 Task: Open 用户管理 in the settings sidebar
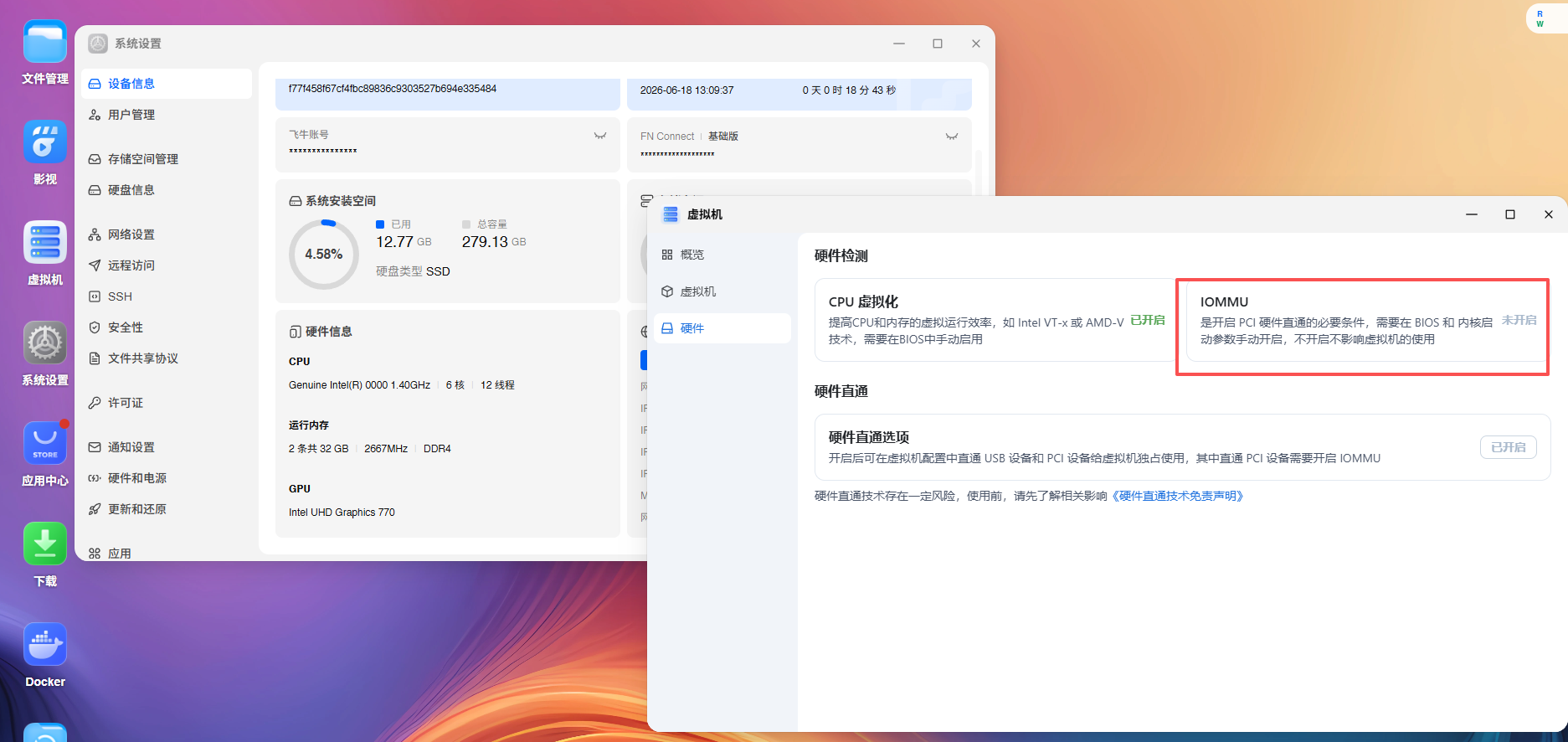click(x=167, y=115)
